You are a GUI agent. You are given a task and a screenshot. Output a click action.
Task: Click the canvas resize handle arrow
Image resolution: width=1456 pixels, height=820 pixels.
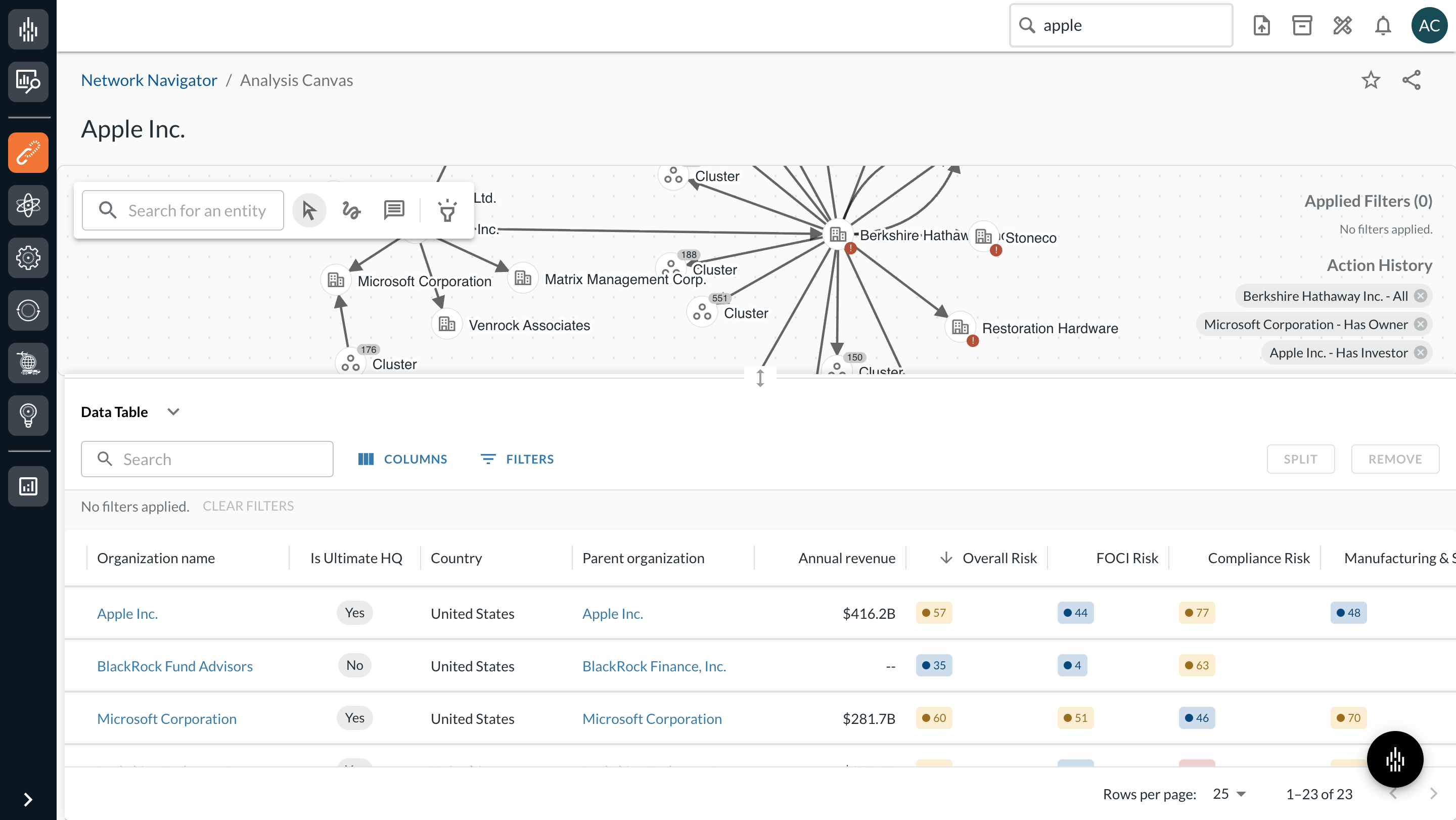point(760,378)
